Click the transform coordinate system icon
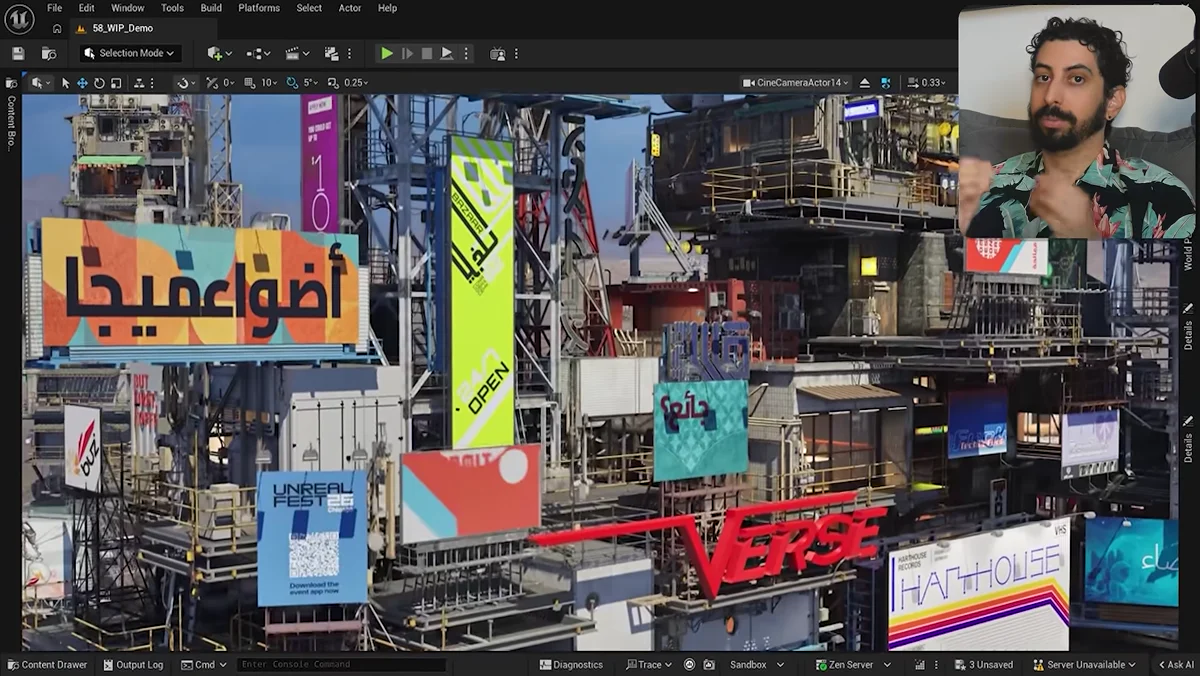This screenshot has height=676, width=1200. pos(140,82)
